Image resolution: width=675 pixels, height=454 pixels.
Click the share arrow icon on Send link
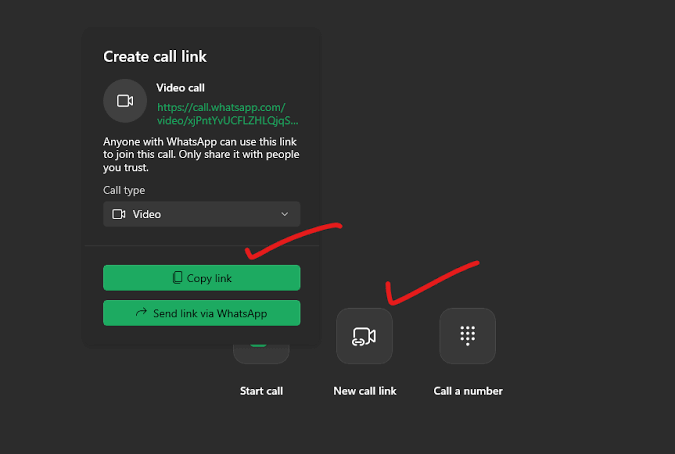tap(141, 313)
